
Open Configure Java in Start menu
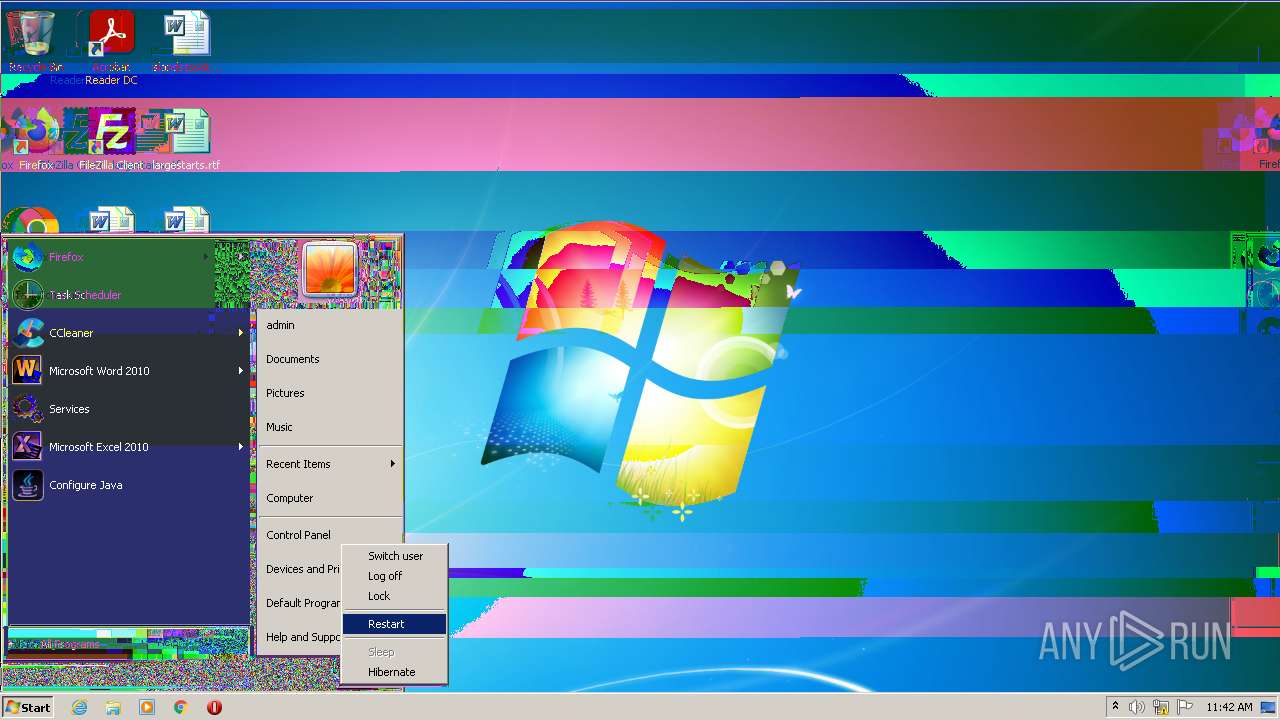click(128, 485)
